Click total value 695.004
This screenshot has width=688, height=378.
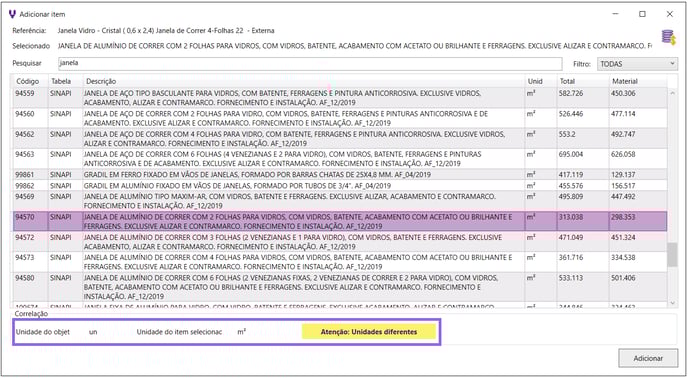click(571, 155)
